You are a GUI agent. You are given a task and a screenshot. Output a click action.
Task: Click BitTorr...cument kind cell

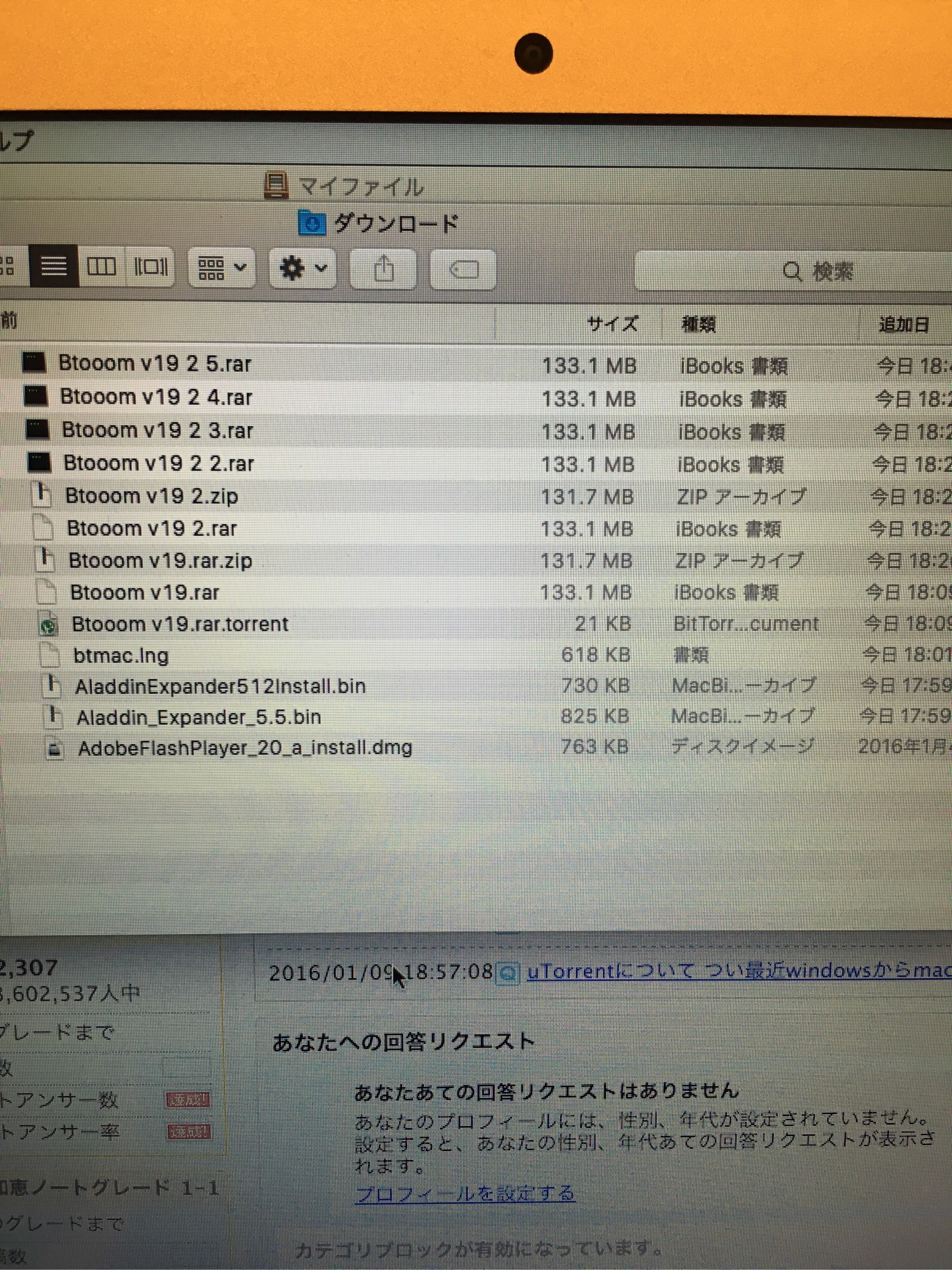click(x=746, y=623)
